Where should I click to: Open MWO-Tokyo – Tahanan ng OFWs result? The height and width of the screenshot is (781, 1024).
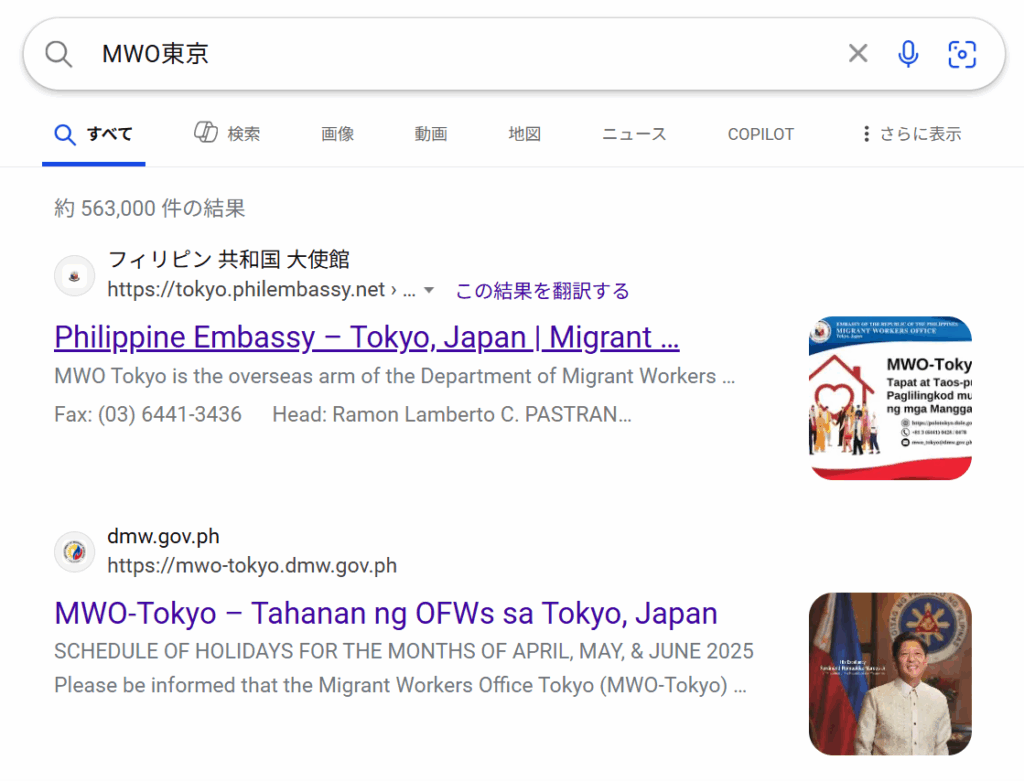(386, 614)
